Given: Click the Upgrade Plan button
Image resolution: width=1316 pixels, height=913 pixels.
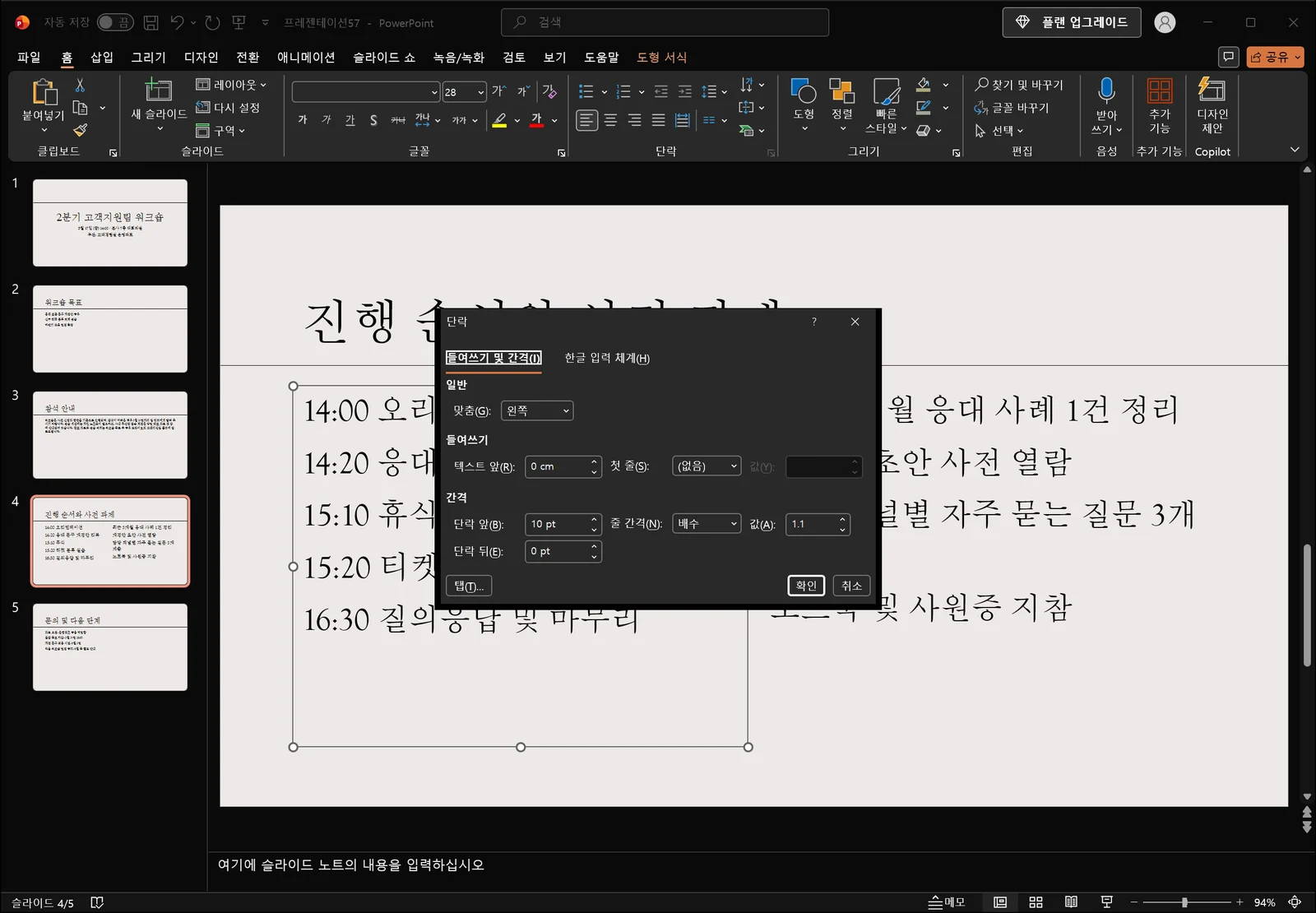Looking at the screenshot, I should click(1072, 22).
